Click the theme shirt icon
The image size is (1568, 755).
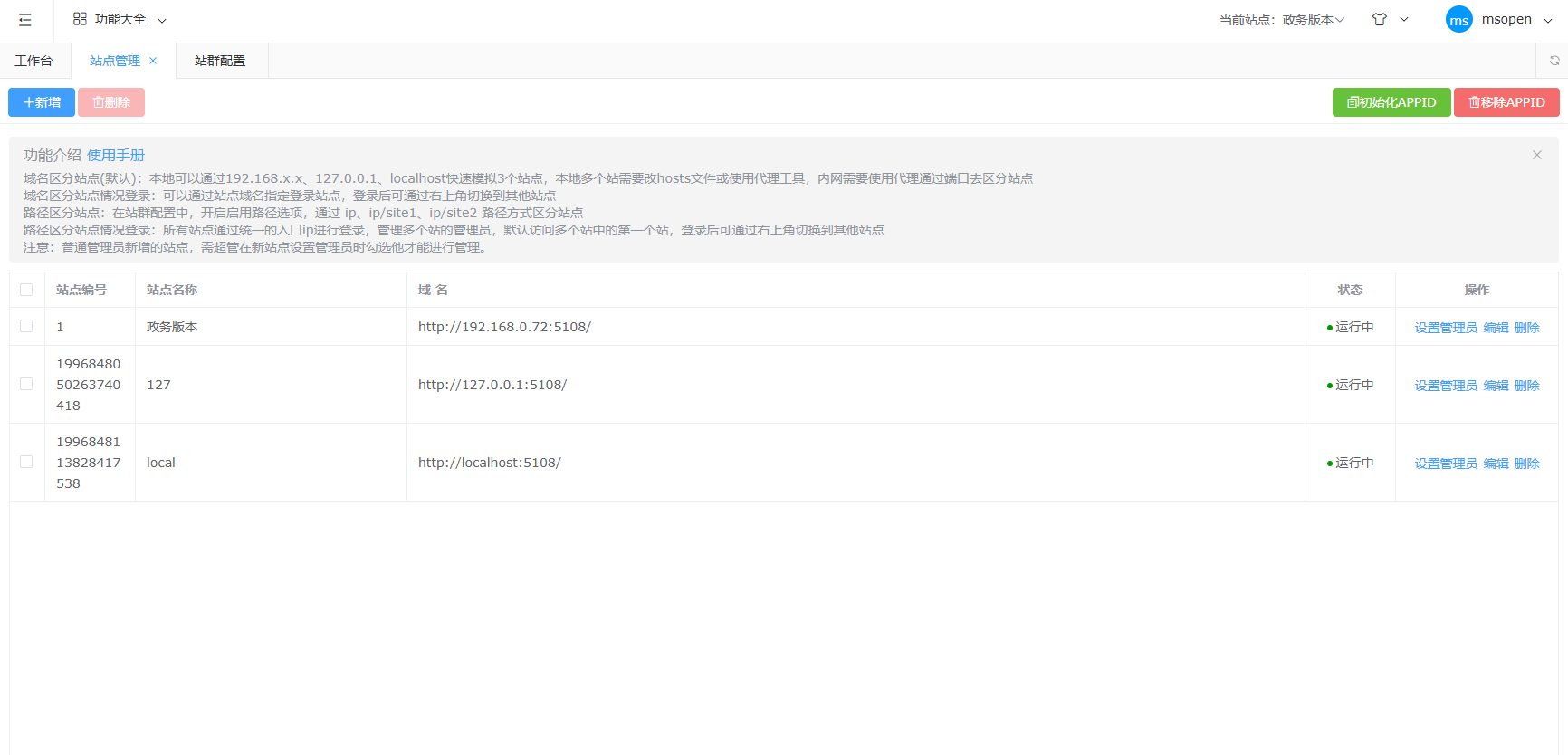[x=1380, y=19]
